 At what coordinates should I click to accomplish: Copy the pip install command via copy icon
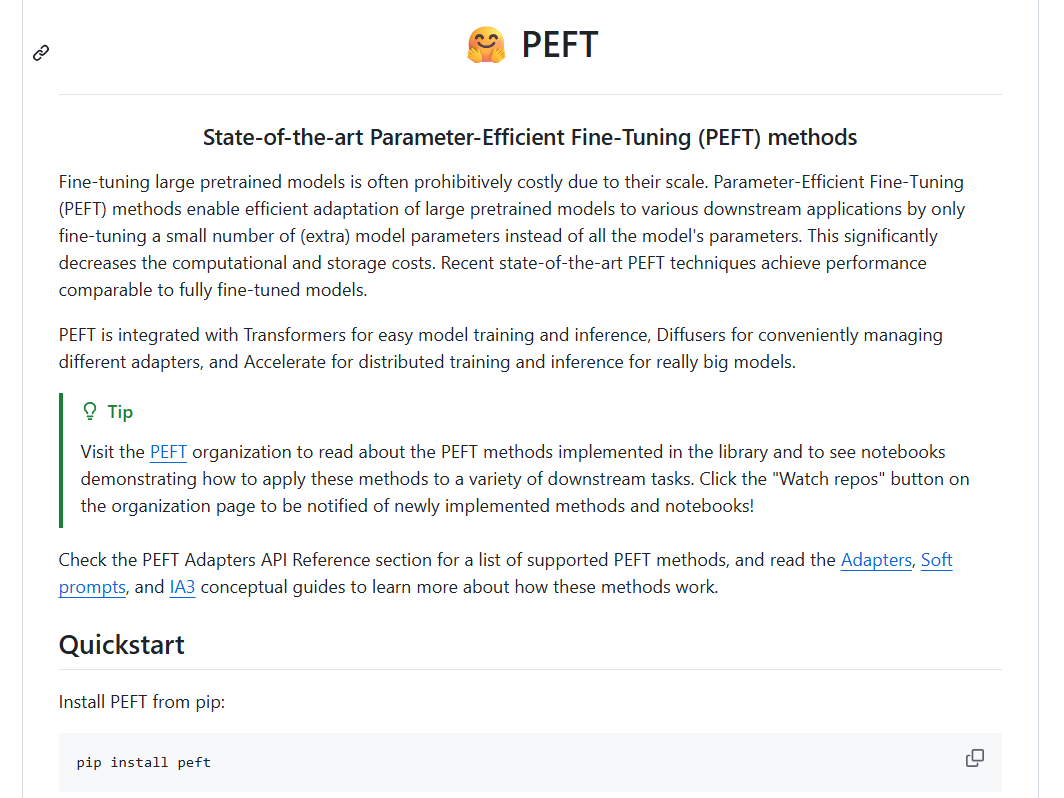pos(974,758)
